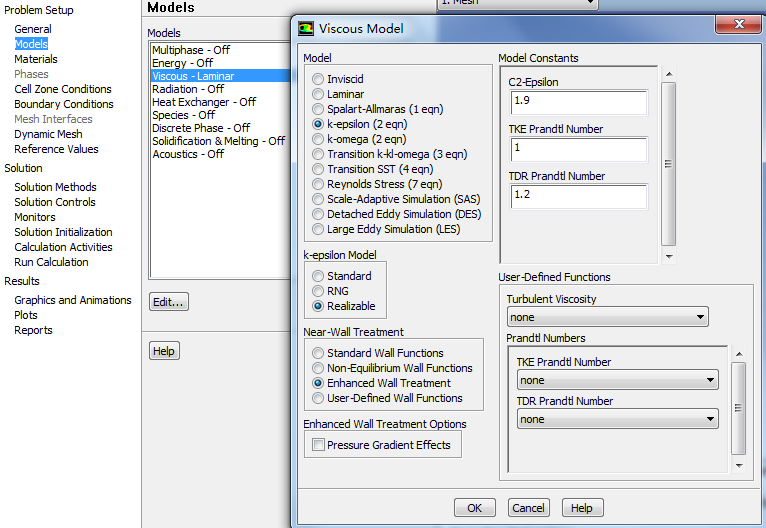
Task: Open TKE Prandtl Number UDF dropdown
Action: 617,380
